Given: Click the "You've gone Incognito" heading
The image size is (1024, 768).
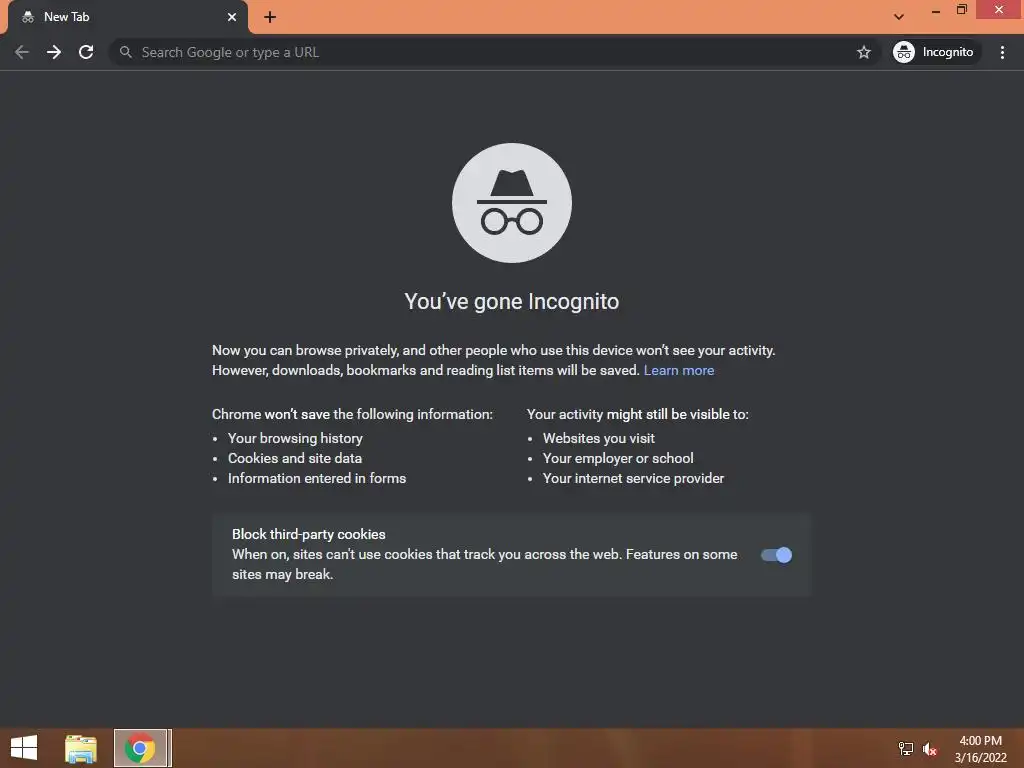Looking at the screenshot, I should (511, 302).
